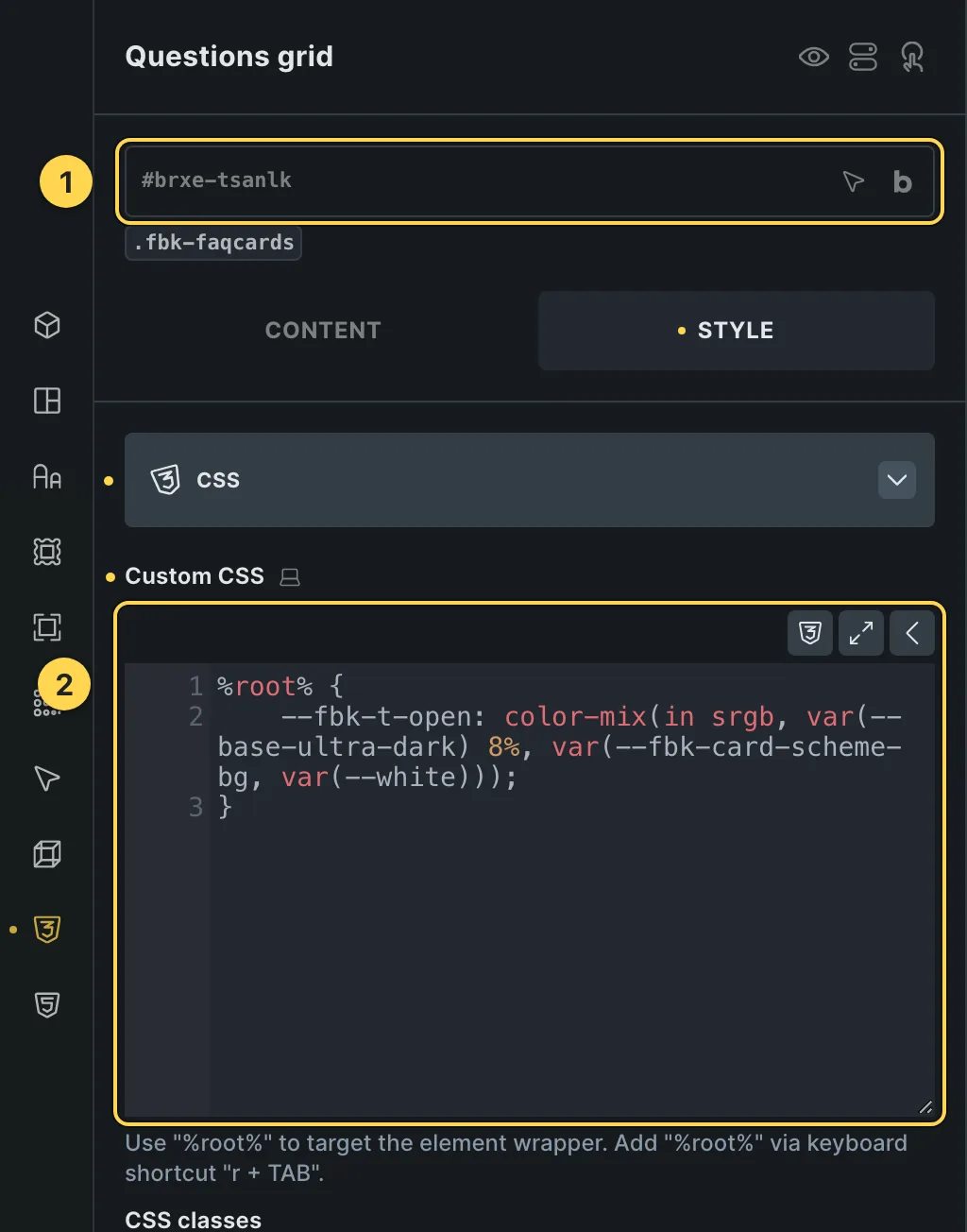967x1232 pixels.
Task: Open the notched-frame icon section in the sidebar
Action: point(47,552)
